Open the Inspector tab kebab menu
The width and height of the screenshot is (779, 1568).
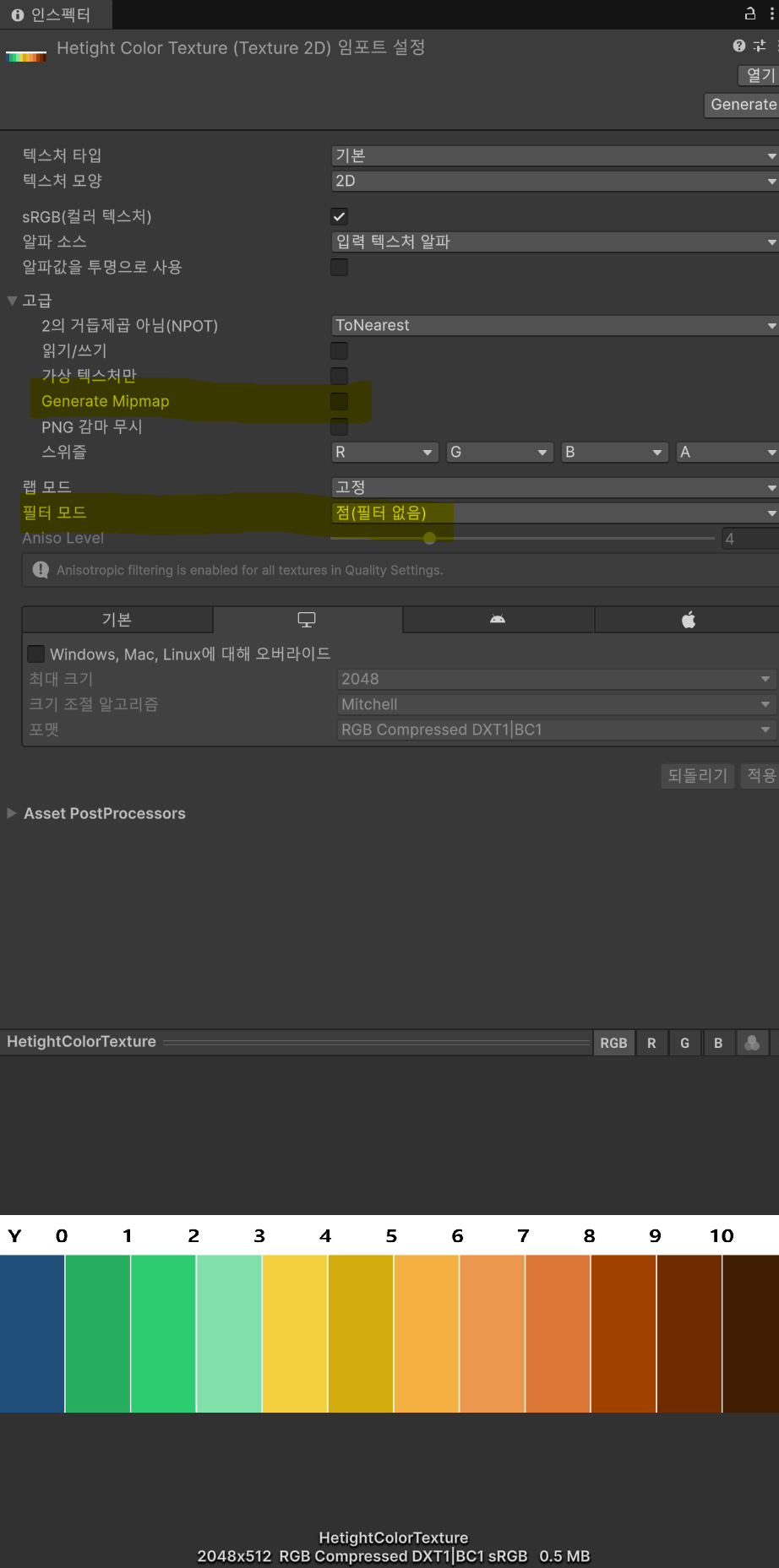772,14
